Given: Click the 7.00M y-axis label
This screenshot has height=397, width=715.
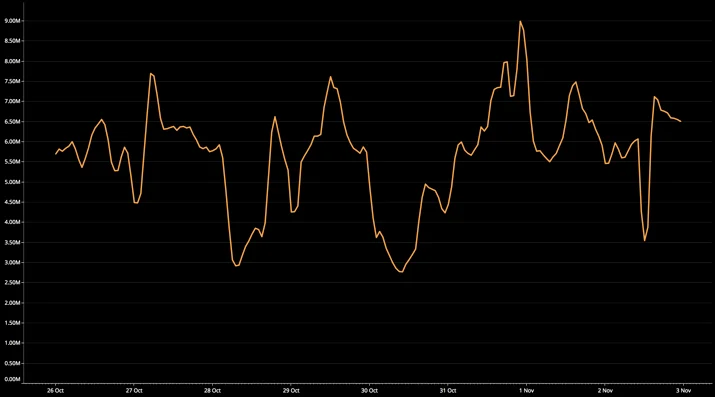Looking at the screenshot, I should pyautogui.click(x=12, y=102).
